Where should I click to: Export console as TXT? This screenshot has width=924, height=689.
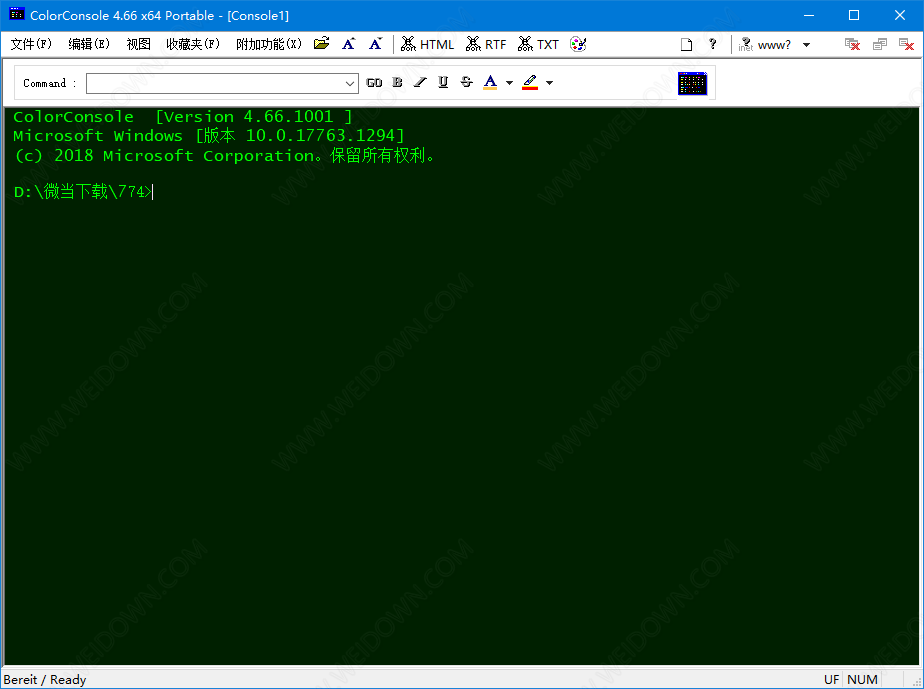(538, 44)
